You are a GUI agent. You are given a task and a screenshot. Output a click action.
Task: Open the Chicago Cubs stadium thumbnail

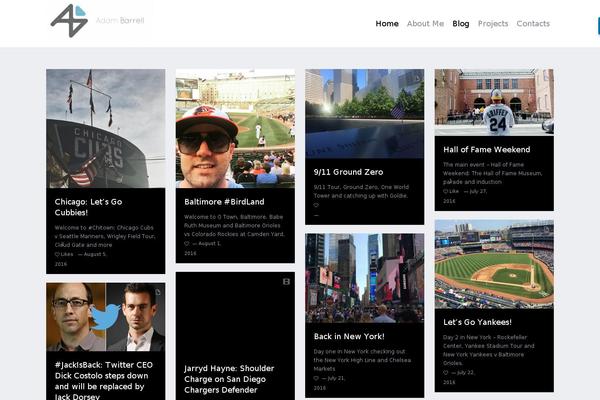(106, 128)
